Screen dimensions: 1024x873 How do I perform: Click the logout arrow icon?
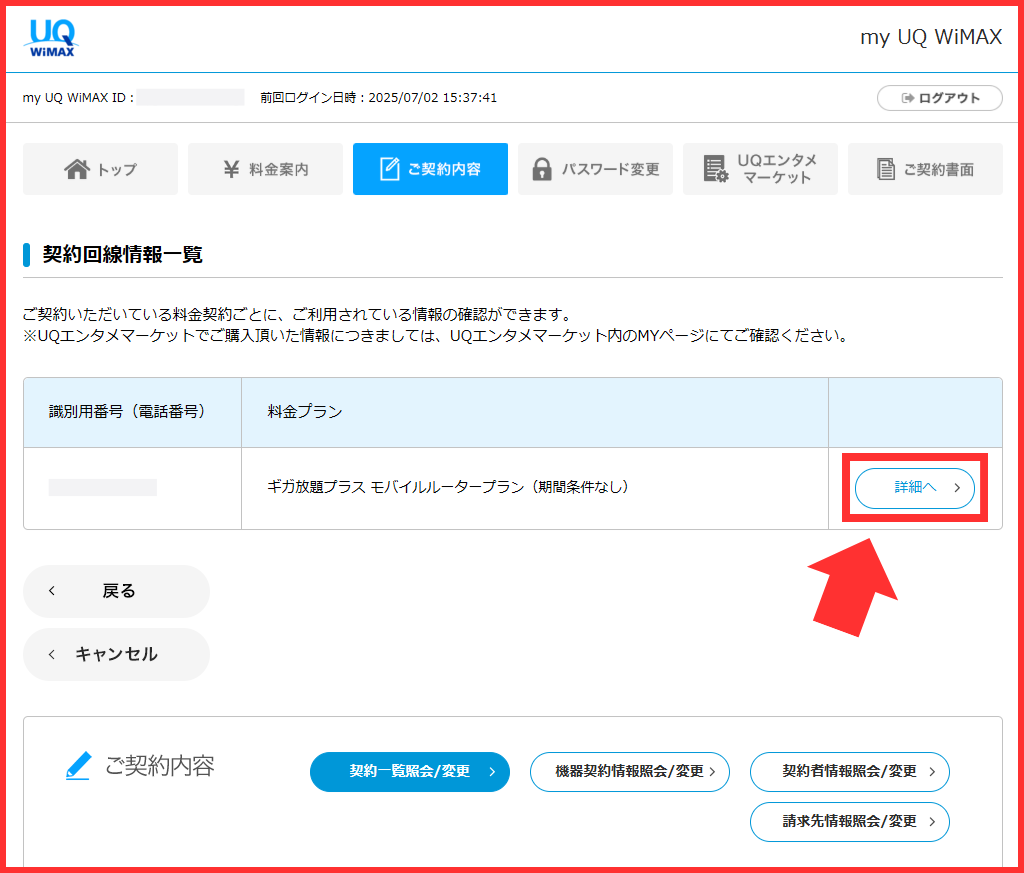pos(908,98)
